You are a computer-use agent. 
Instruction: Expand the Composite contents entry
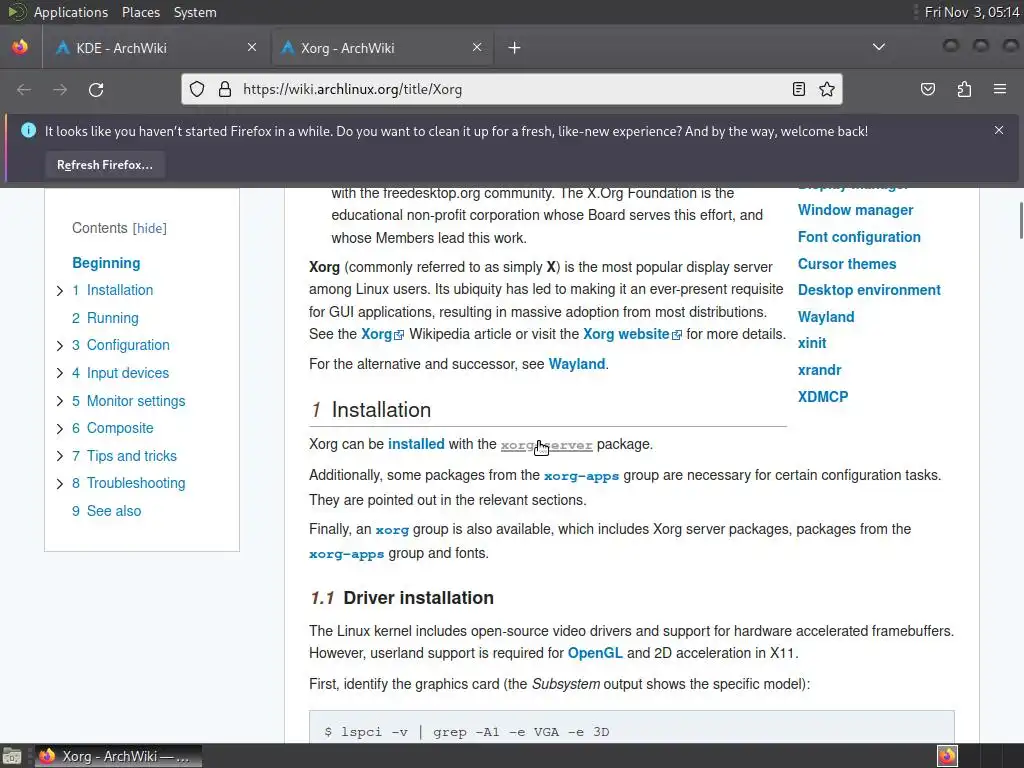(59, 428)
